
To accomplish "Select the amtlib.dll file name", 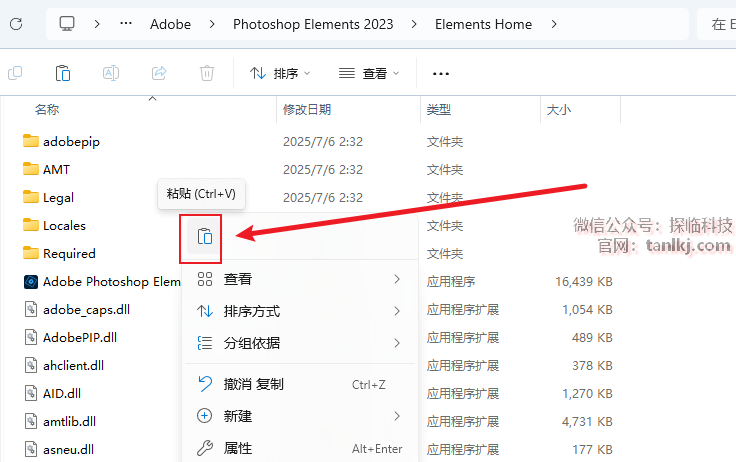I will point(69,421).
